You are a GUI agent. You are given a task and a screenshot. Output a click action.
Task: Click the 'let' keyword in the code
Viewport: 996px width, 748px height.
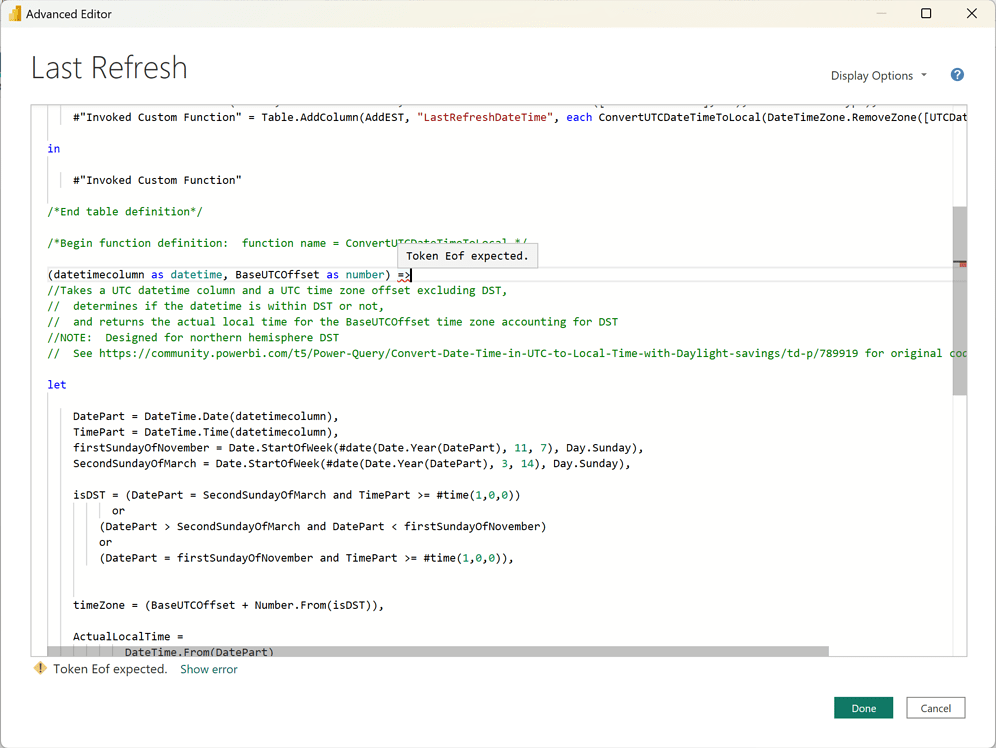coord(56,384)
